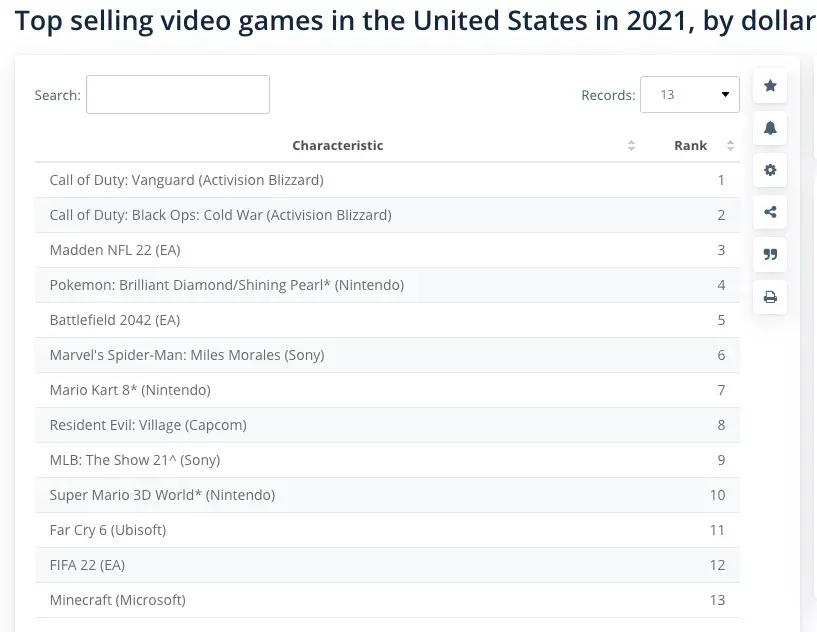Screen dimensions: 817x632
Task: Click the Search input field
Action: (x=178, y=95)
